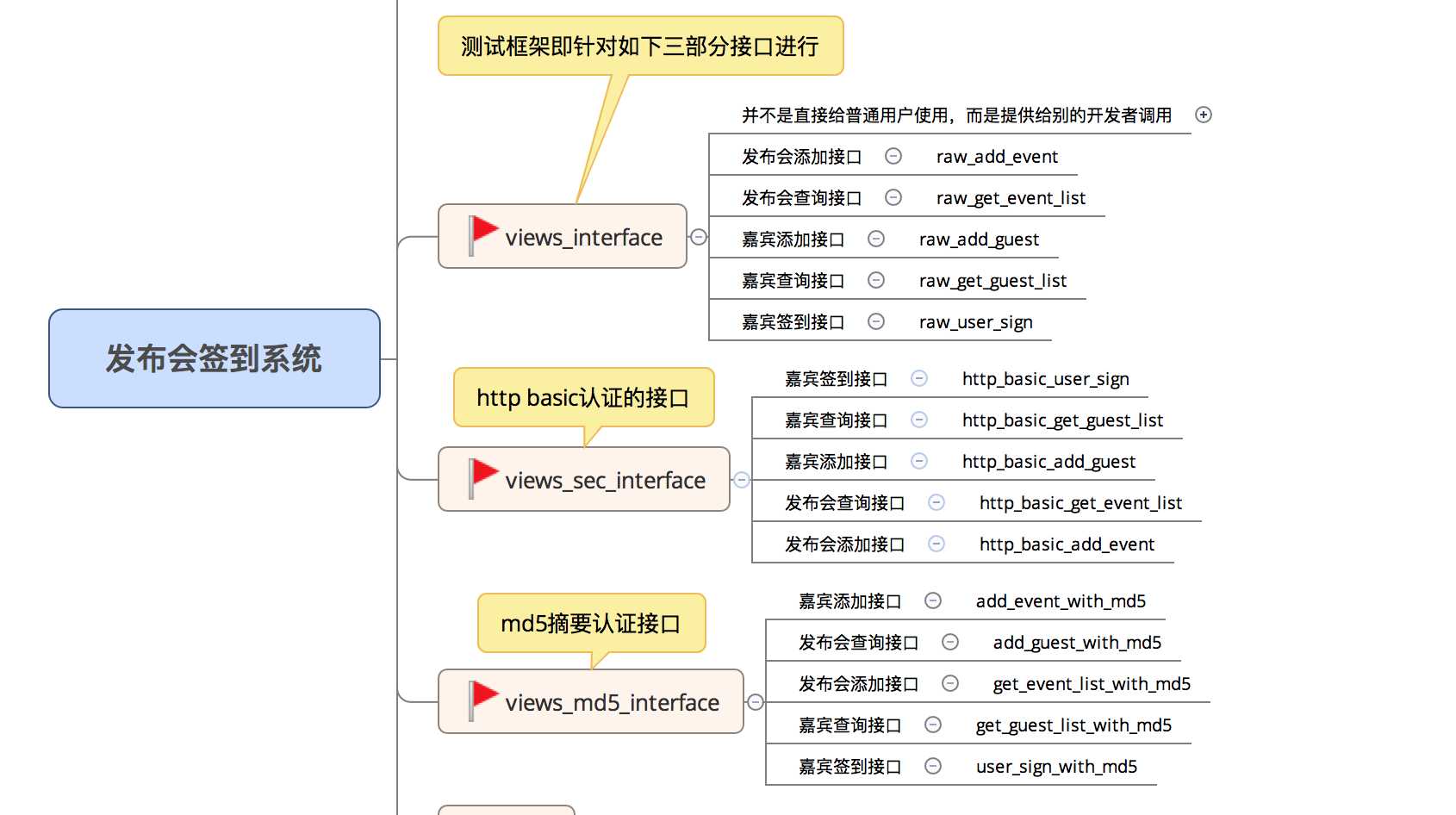
Task: Select 发布会查询接口 beside add_guest_with_md5
Action: pyautogui.click(x=859, y=643)
